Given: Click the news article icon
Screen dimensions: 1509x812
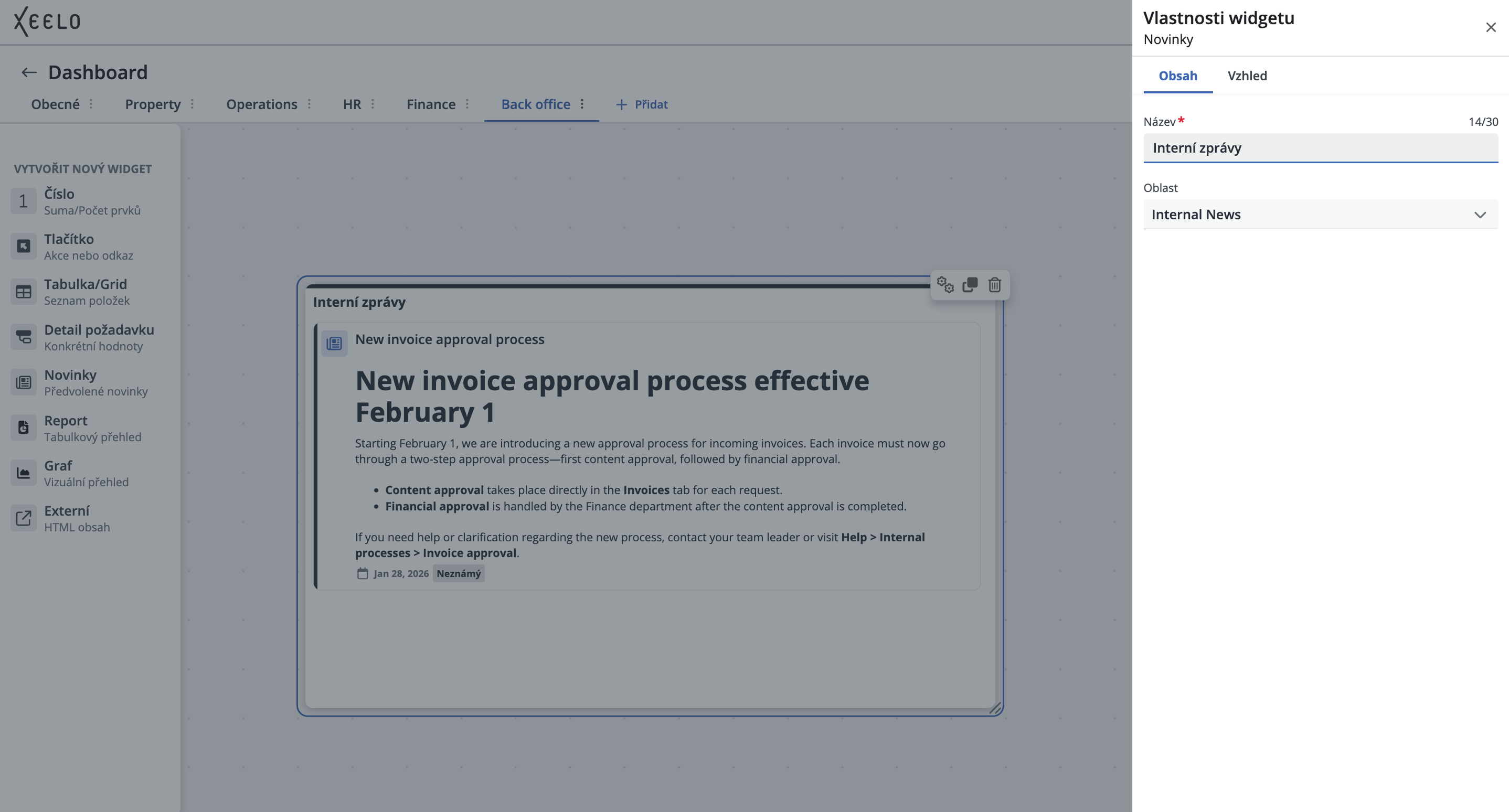Looking at the screenshot, I should tap(334, 343).
